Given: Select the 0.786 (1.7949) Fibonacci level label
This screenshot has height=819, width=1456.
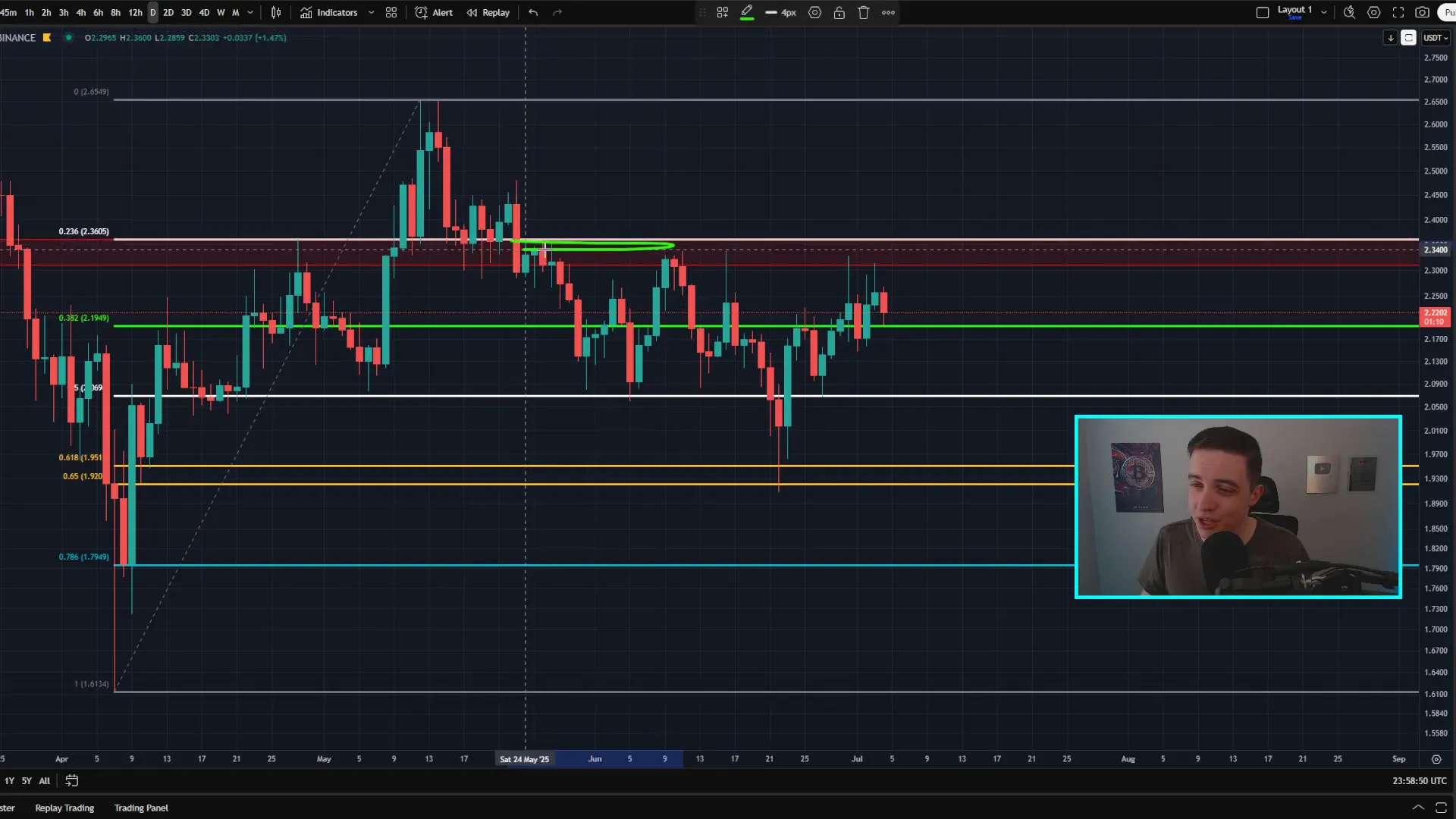Looking at the screenshot, I should point(83,557).
